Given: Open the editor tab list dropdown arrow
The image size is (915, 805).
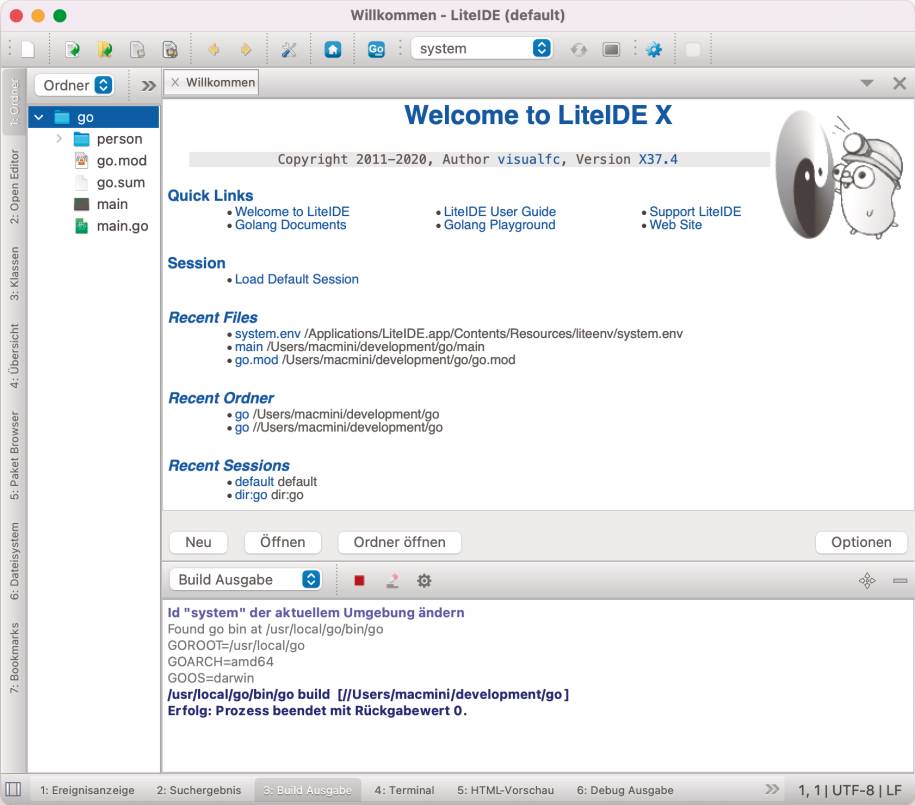Looking at the screenshot, I should tap(867, 83).
